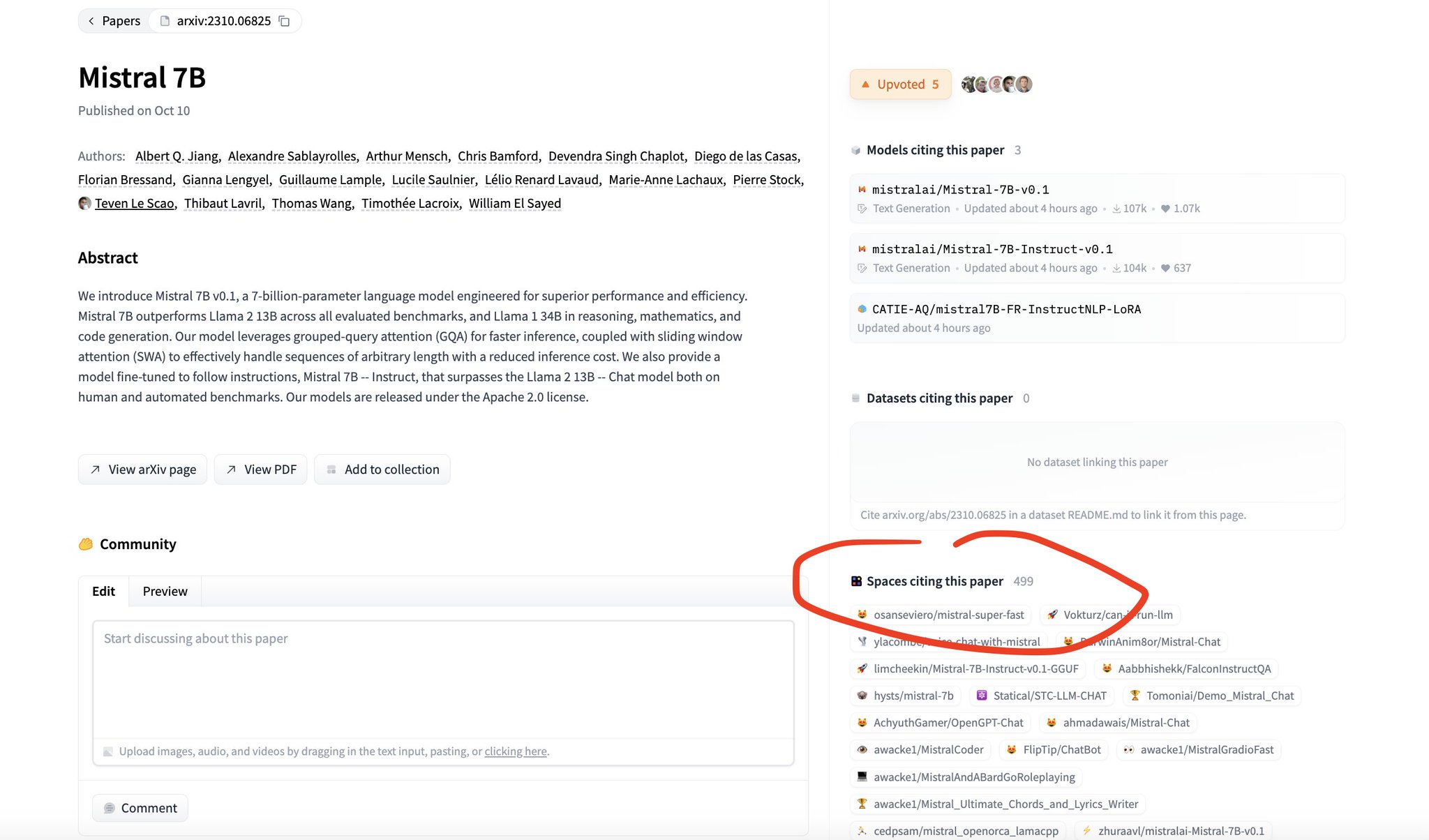Click the Datasets citing this paper icon

coord(856,398)
